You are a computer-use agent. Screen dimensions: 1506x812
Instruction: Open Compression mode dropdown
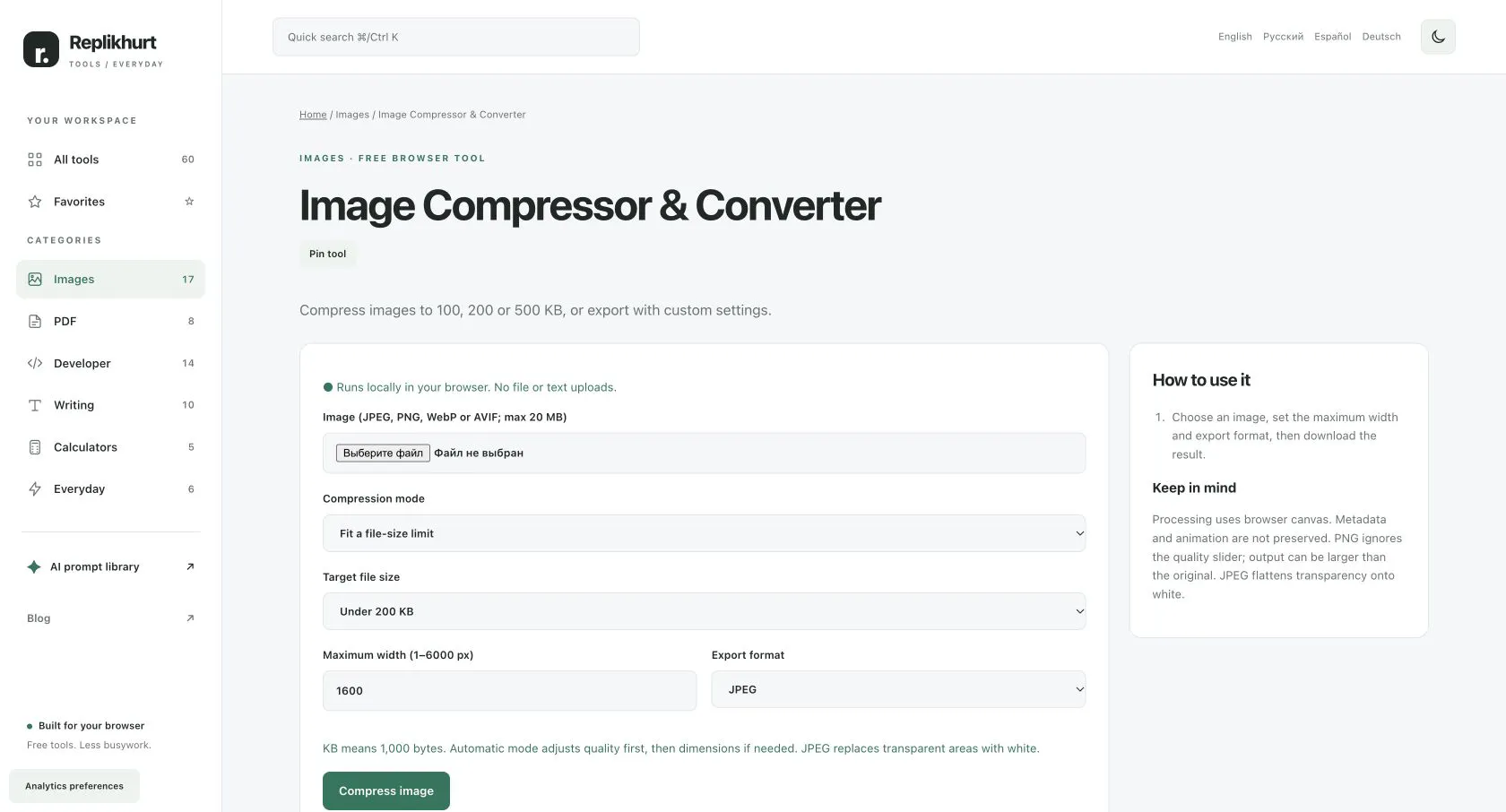[704, 533]
